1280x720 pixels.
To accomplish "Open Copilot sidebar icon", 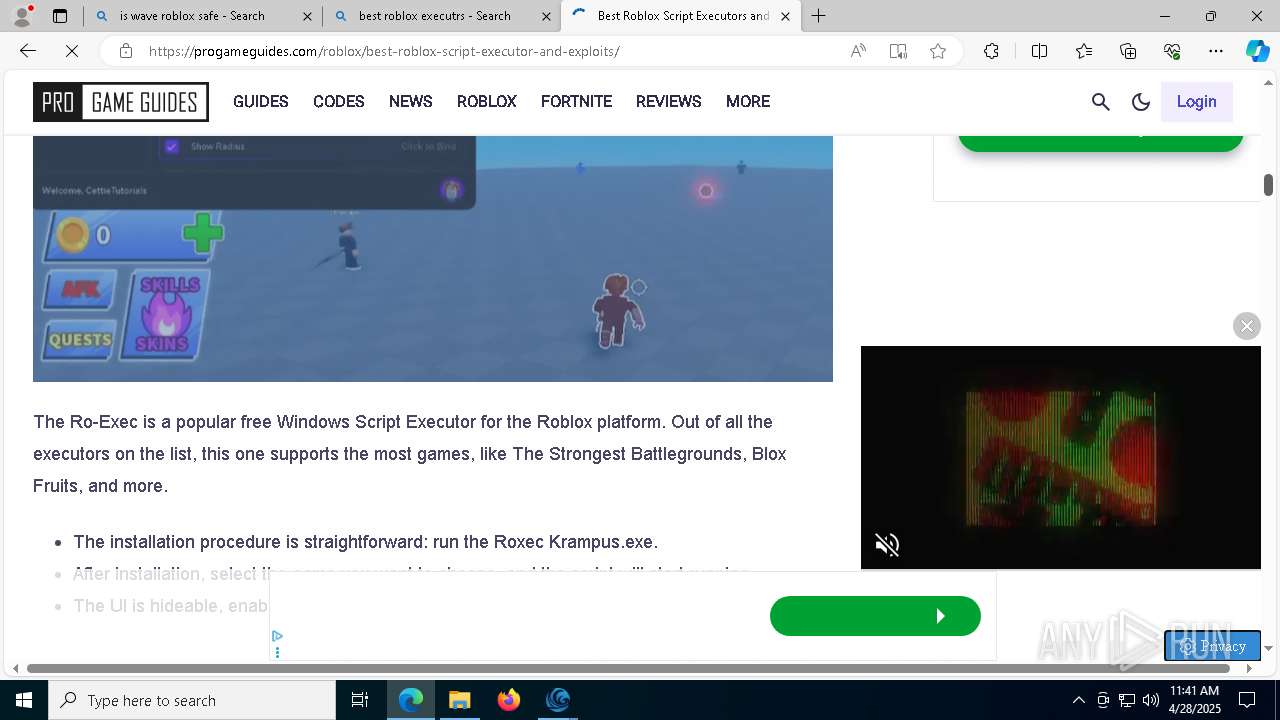I will 1257,51.
